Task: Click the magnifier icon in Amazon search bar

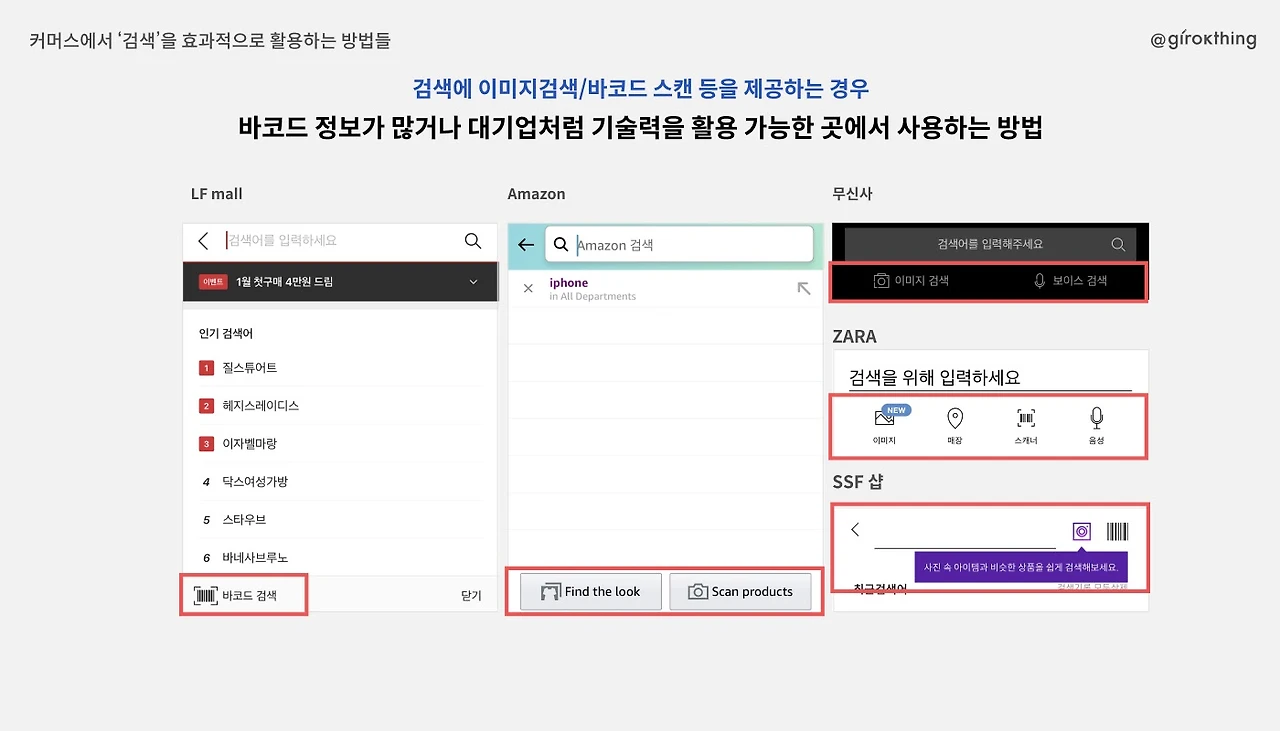Action: click(x=562, y=244)
